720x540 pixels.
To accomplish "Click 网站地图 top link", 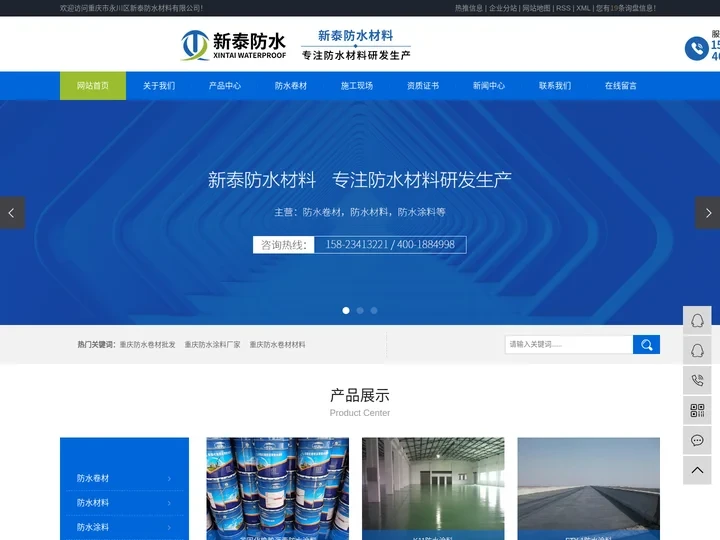I will point(536,8).
